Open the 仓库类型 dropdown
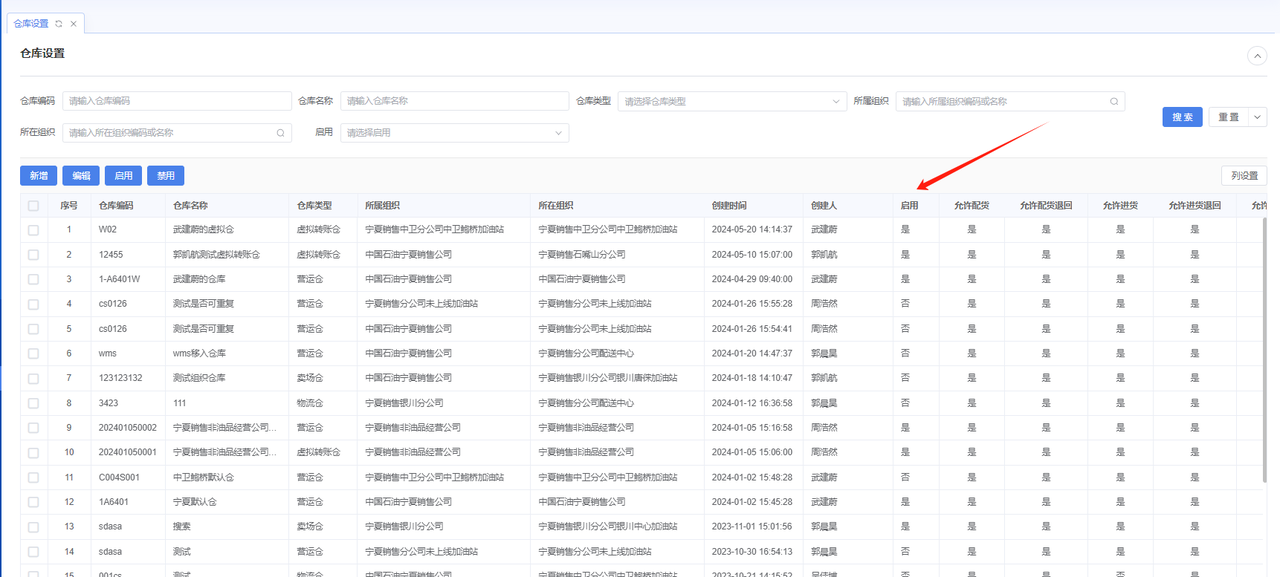1280x577 pixels. 732,101
